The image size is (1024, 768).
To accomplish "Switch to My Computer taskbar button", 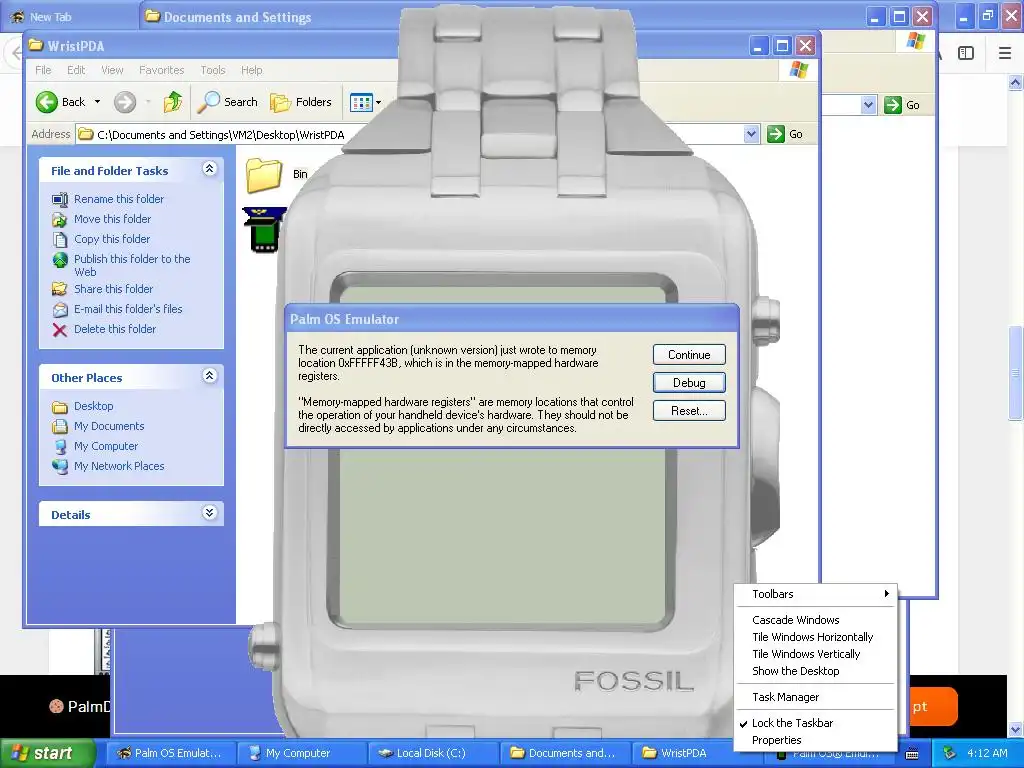I will tap(300, 753).
